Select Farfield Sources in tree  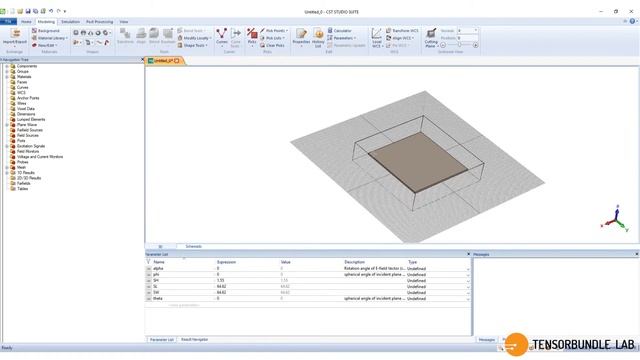coord(30,130)
